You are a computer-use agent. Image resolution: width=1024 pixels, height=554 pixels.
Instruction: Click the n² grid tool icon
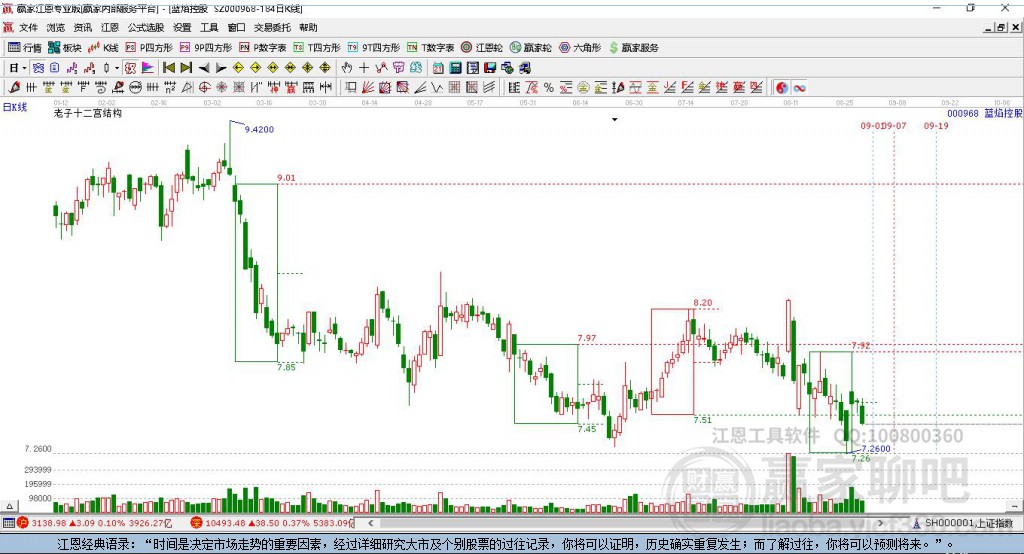pyautogui.click(x=170, y=88)
